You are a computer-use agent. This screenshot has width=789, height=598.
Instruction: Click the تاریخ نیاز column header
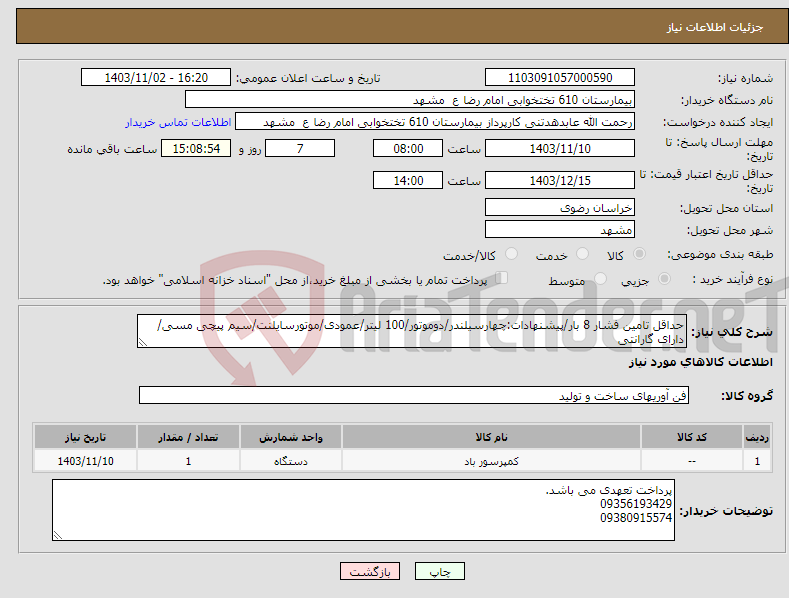click(x=86, y=437)
